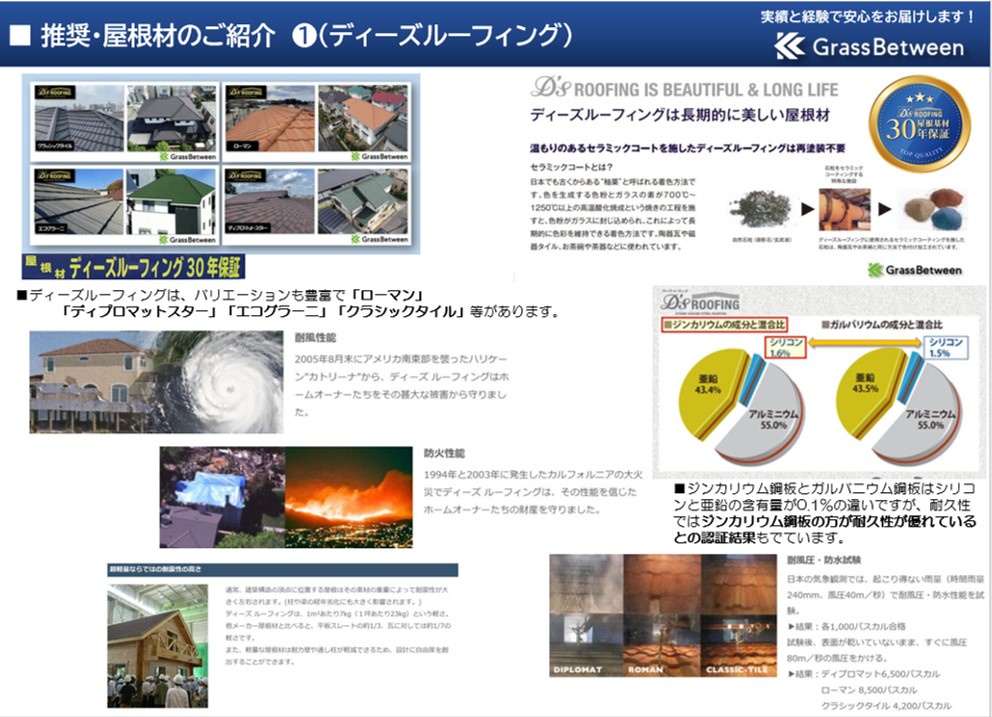Click the ガルバリウムの成分と混合比 label
The width and height of the screenshot is (992, 717).
(x=882, y=325)
